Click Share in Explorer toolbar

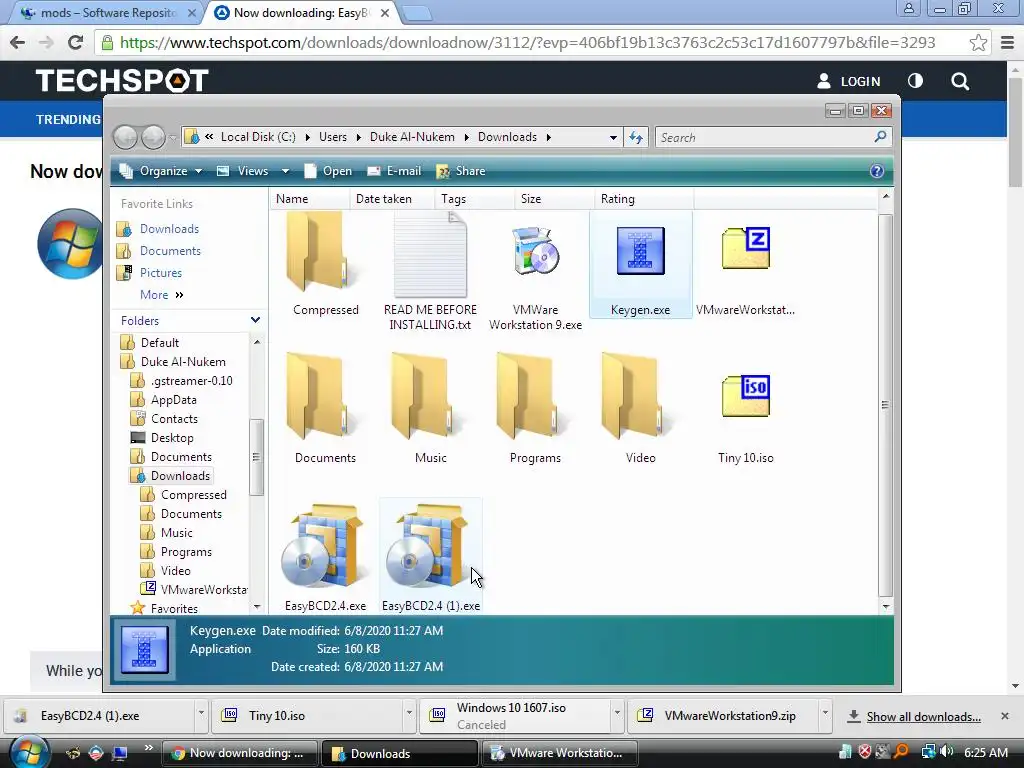pyautogui.click(x=460, y=171)
